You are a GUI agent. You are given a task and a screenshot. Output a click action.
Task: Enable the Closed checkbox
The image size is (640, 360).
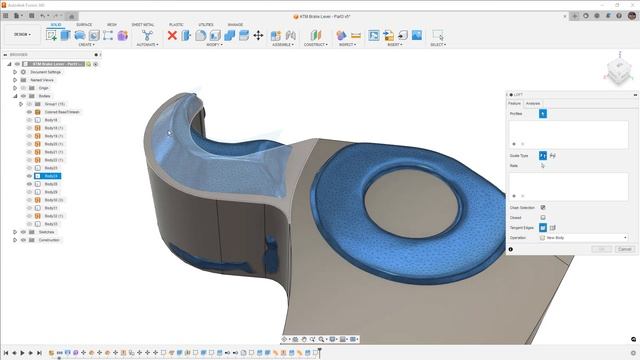(x=543, y=218)
